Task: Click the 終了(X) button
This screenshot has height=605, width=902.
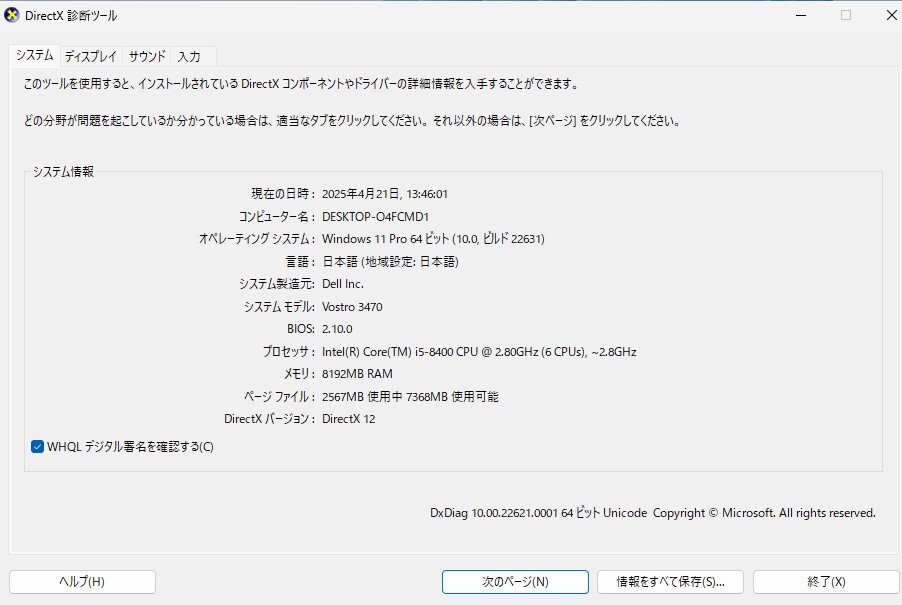Action: click(x=826, y=581)
